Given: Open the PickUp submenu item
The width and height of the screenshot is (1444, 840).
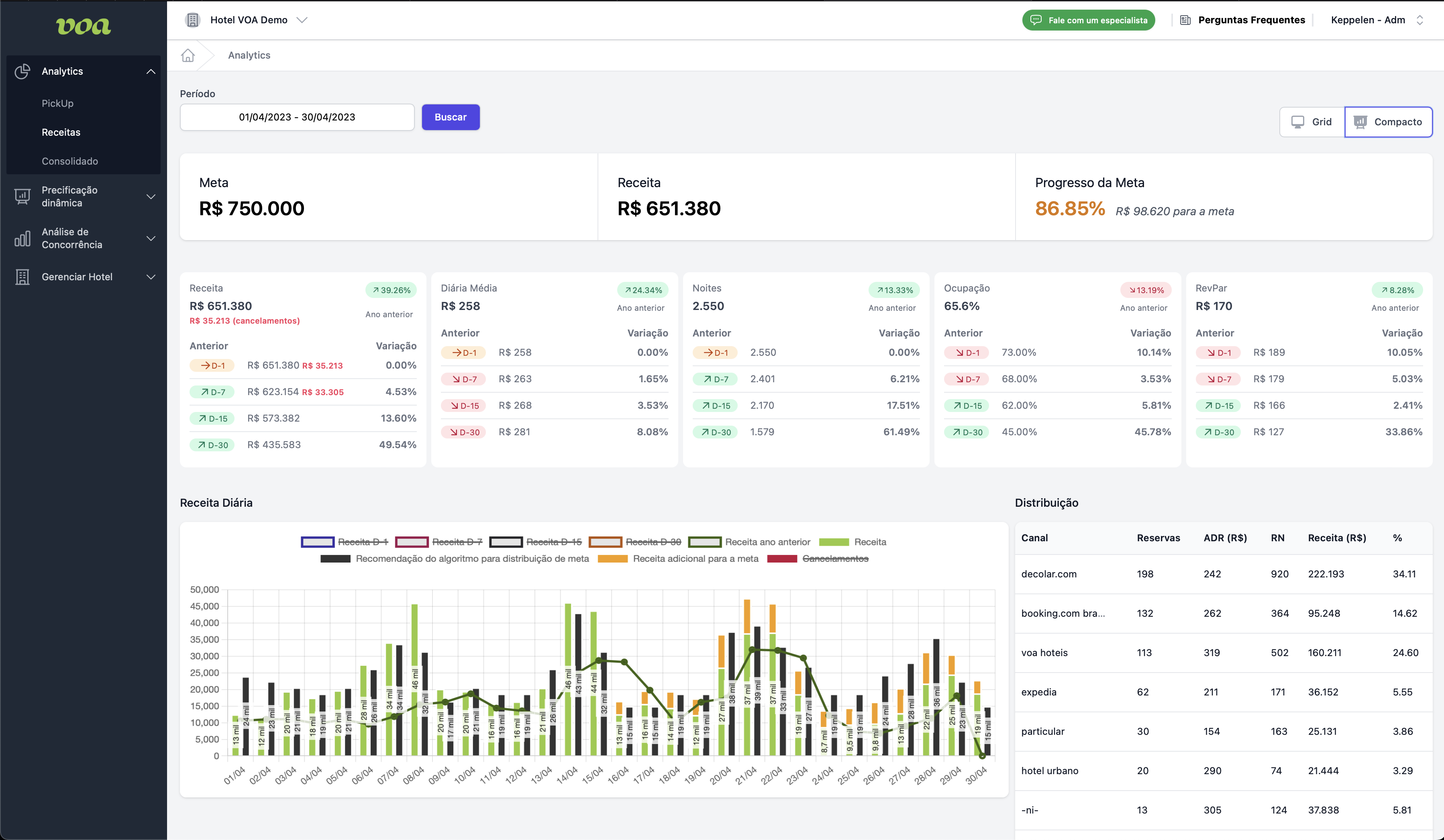Looking at the screenshot, I should 57,104.
